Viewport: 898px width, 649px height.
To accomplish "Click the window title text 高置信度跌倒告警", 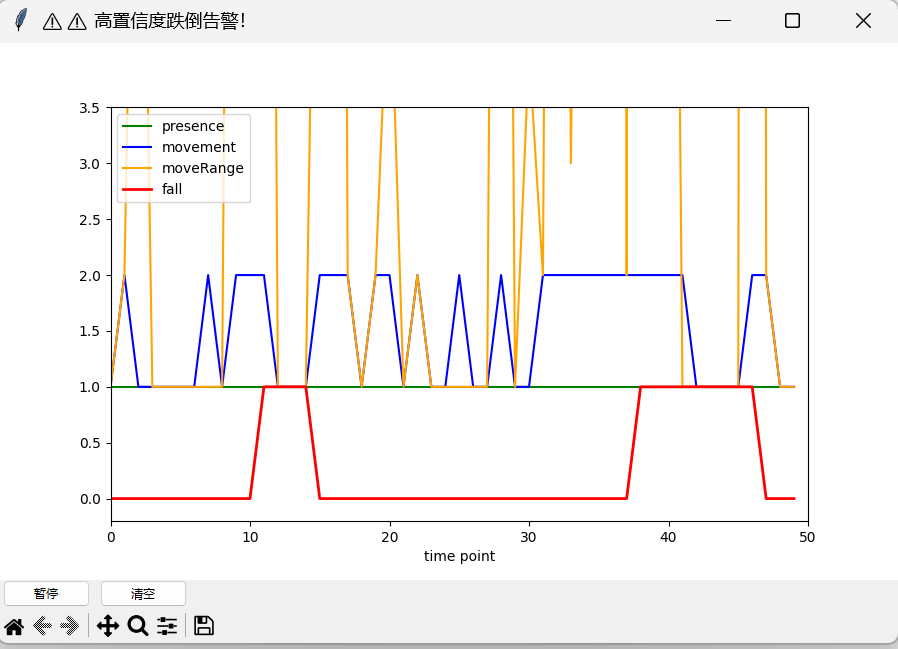I will [169, 21].
